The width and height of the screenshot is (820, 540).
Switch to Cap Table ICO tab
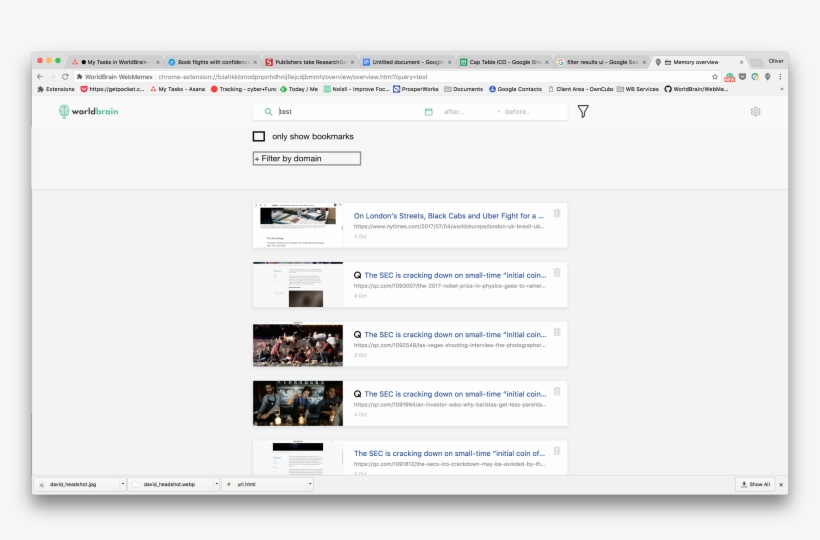[x=503, y=62]
